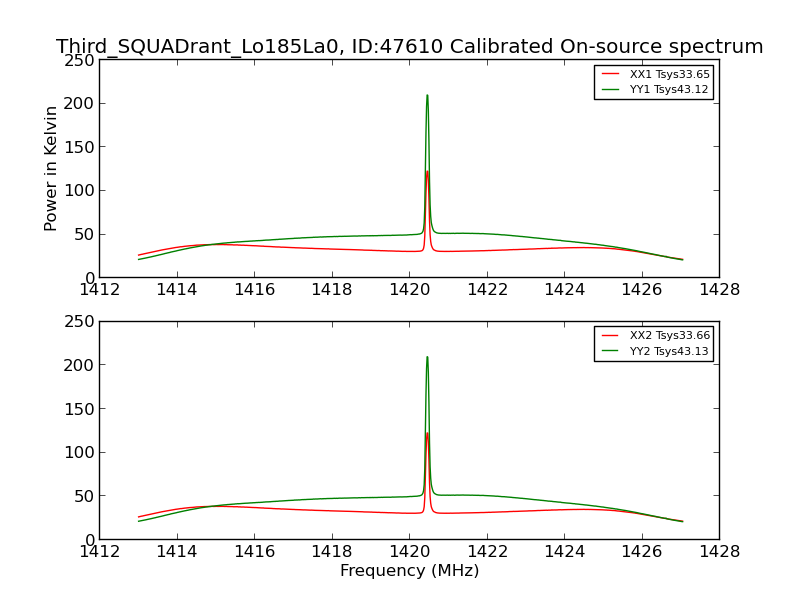
Task: Click the 1420 tick label on top plot
Action: coord(409,290)
